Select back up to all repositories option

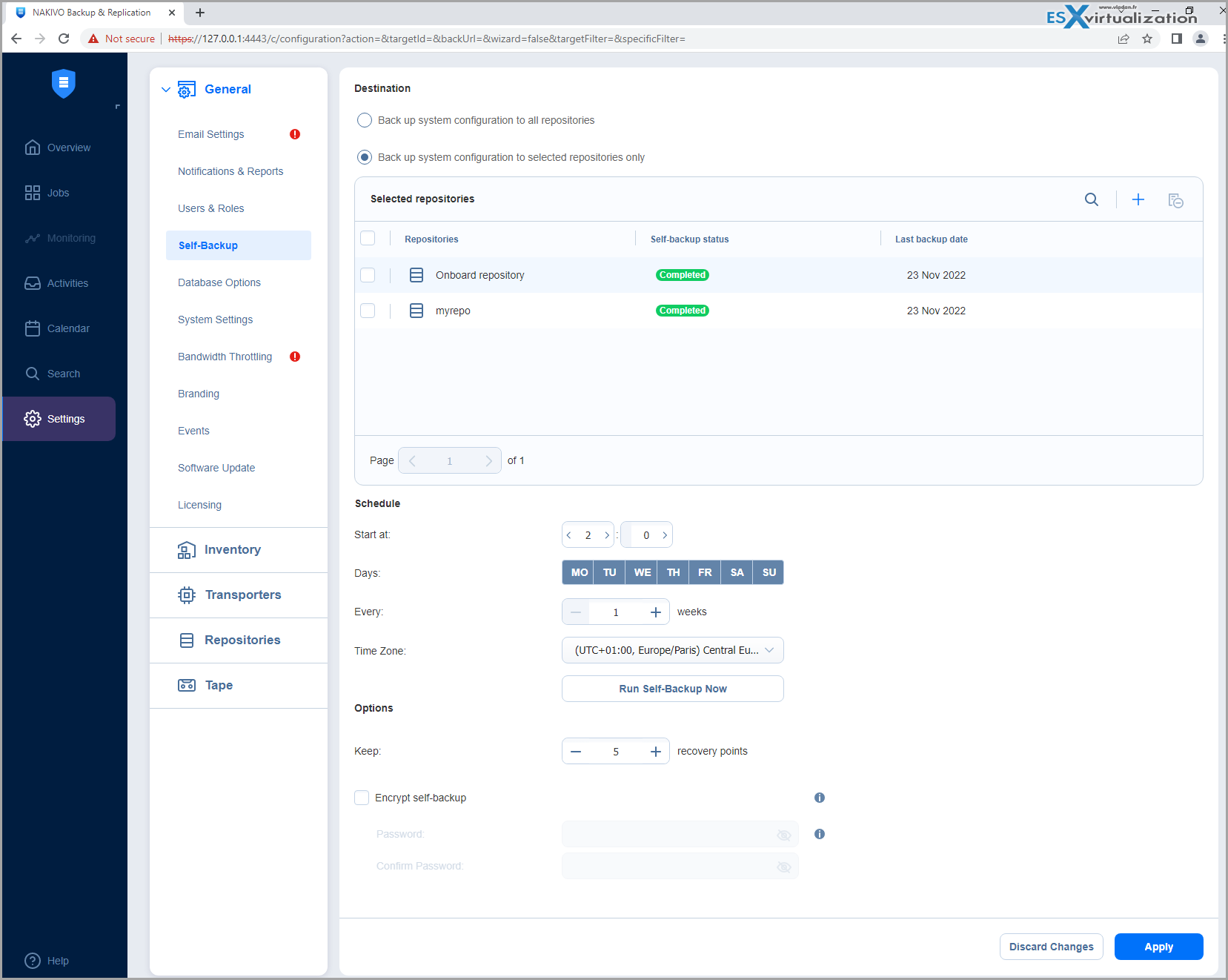(365, 120)
